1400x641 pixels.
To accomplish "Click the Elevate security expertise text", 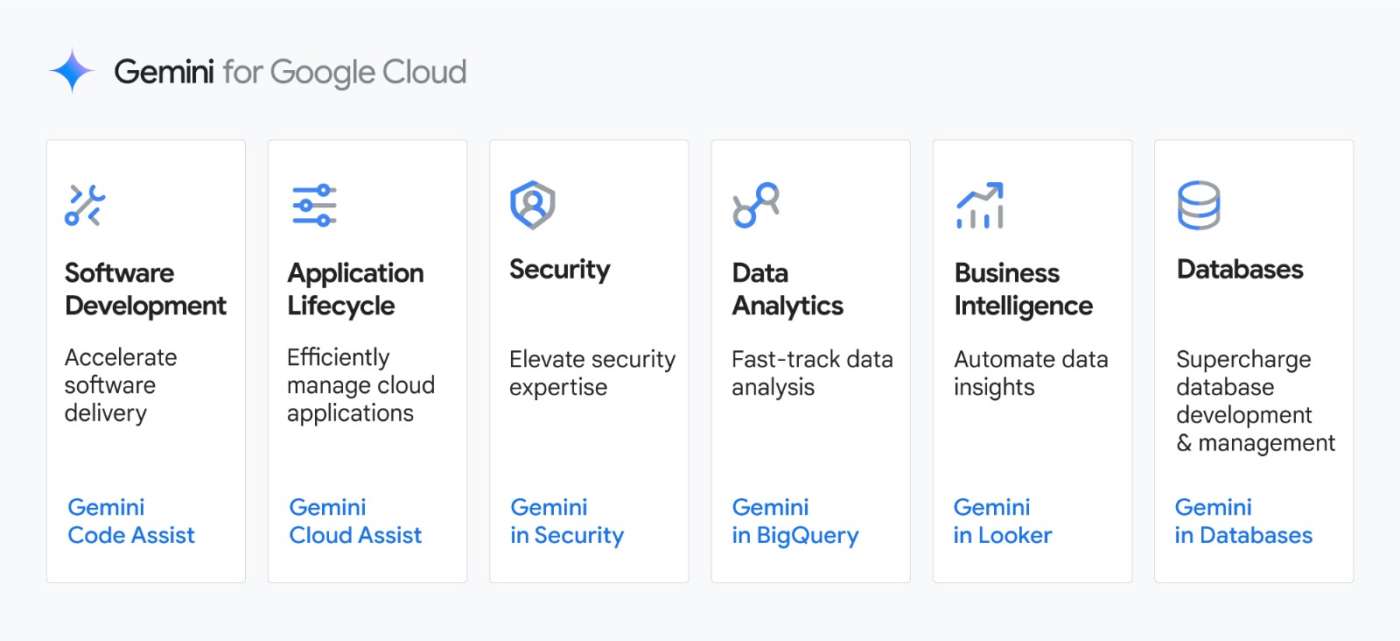I will [592, 373].
